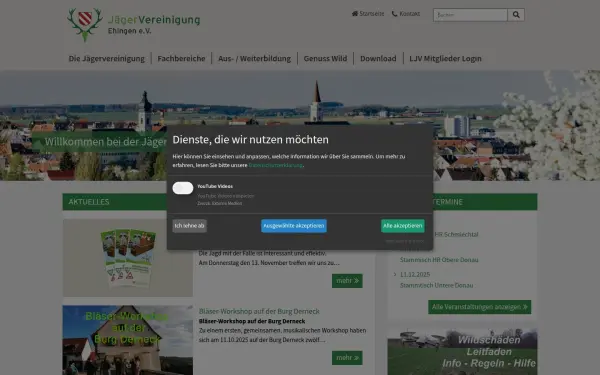Click the Kontakt link
Viewport: 600px width, 375px height.
point(406,14)
